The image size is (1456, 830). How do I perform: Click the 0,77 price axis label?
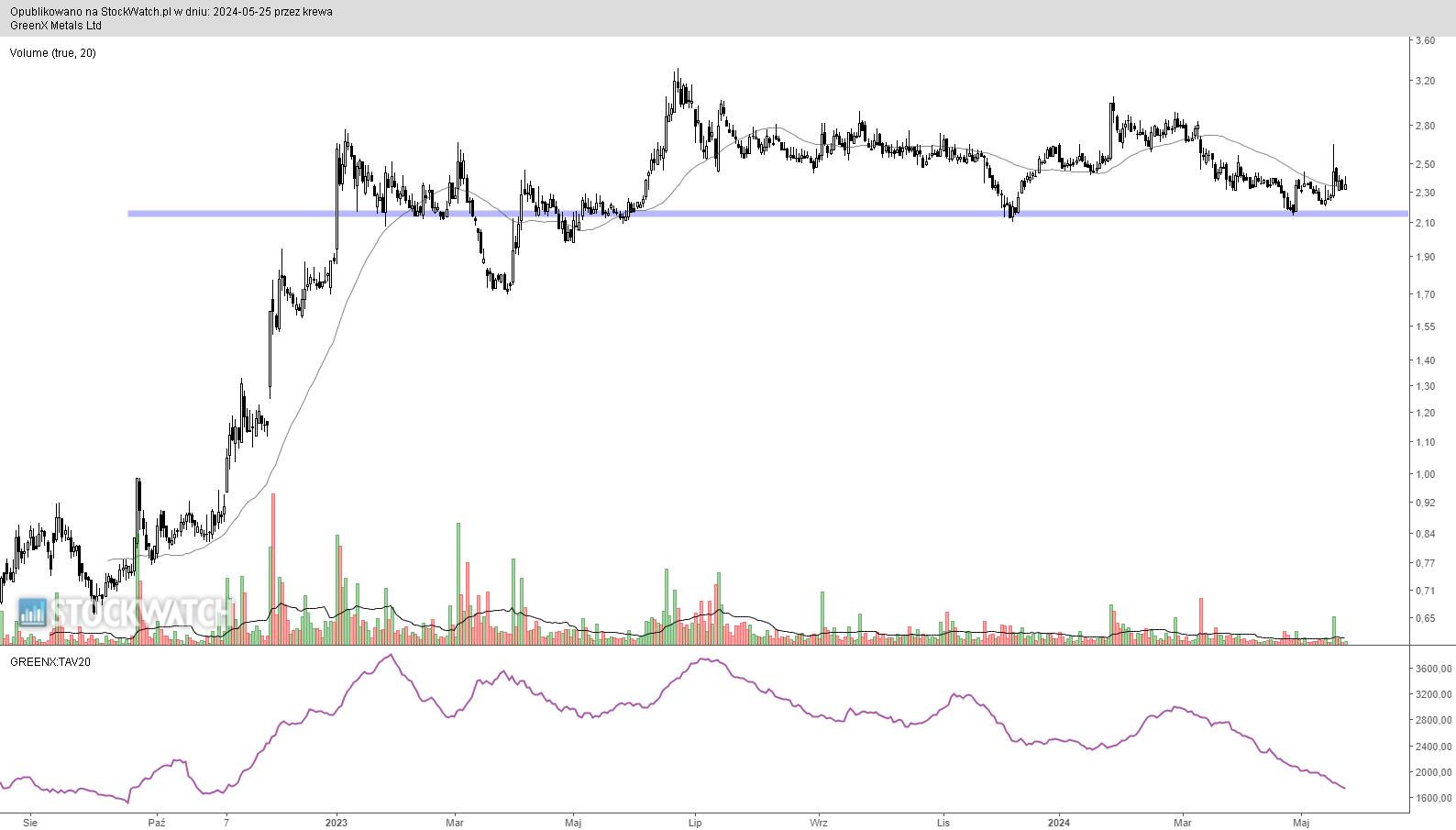pyautogui.click(x=1425, y=563)
